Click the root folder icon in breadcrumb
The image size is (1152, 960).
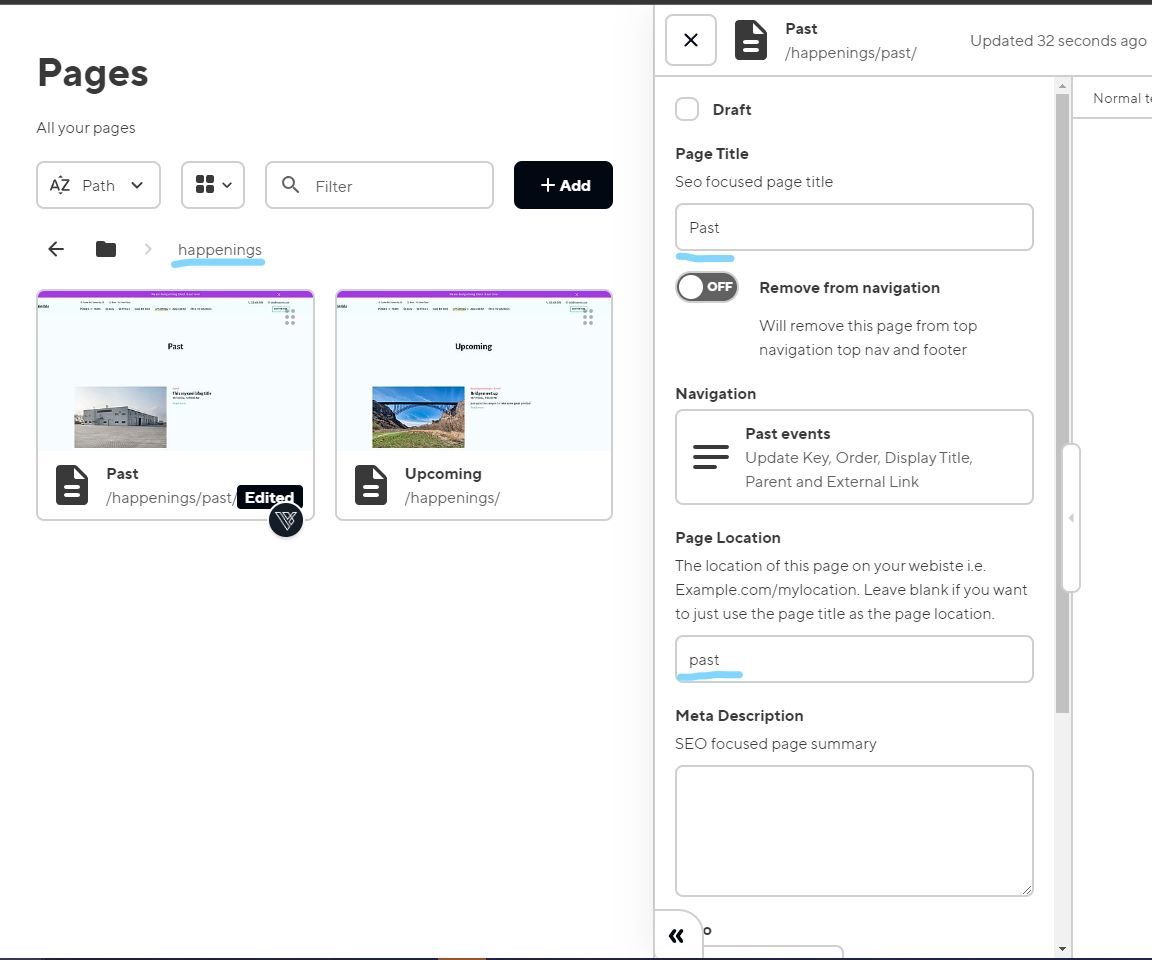106,249
